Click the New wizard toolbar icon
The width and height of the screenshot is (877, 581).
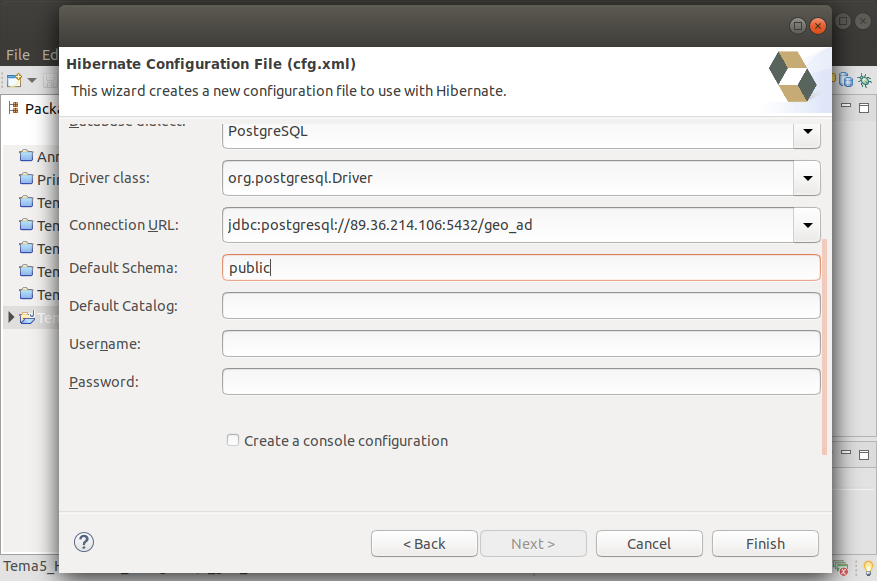tap(15, 81)
